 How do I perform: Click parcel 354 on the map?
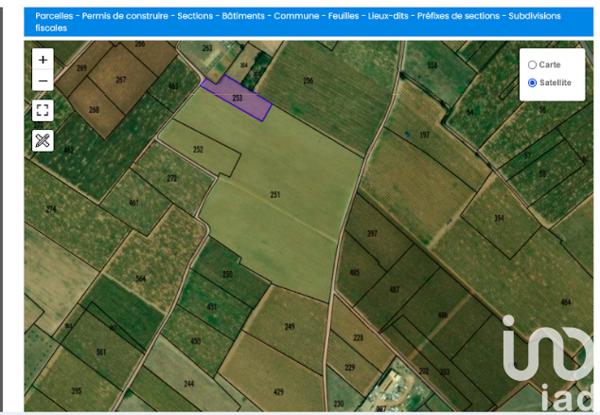500,220
